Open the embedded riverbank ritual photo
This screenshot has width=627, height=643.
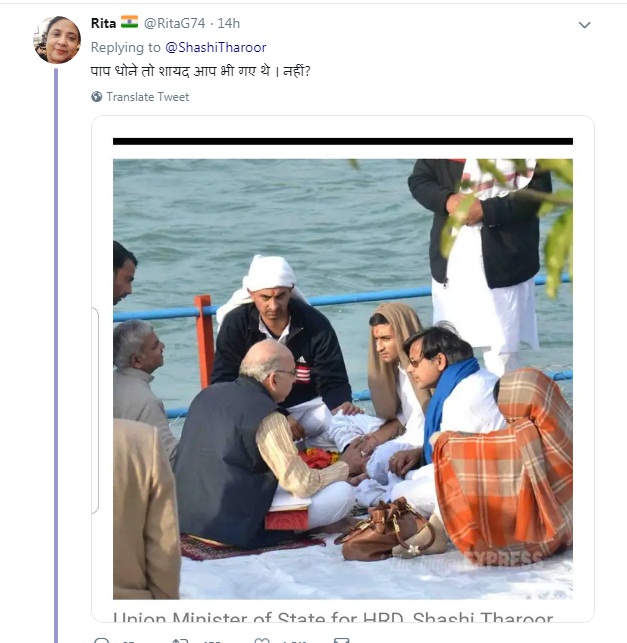[343, 379]
